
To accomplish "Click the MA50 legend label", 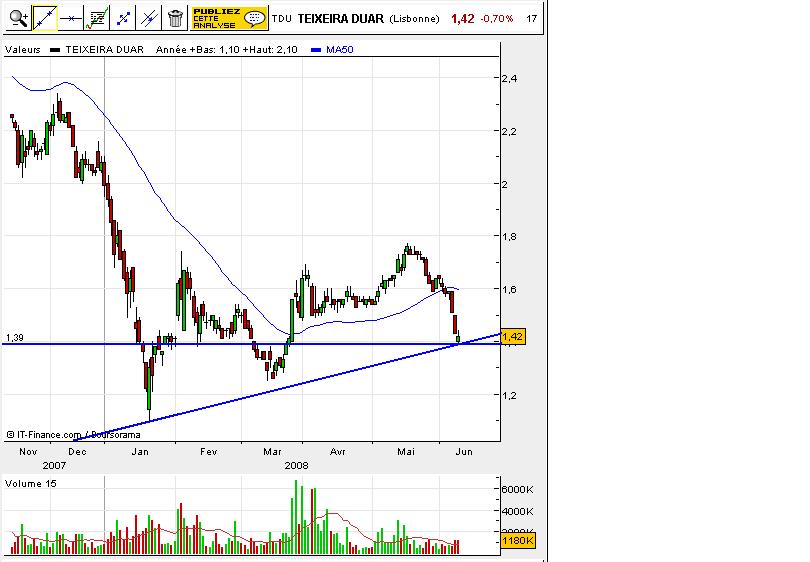I will 340,50.
